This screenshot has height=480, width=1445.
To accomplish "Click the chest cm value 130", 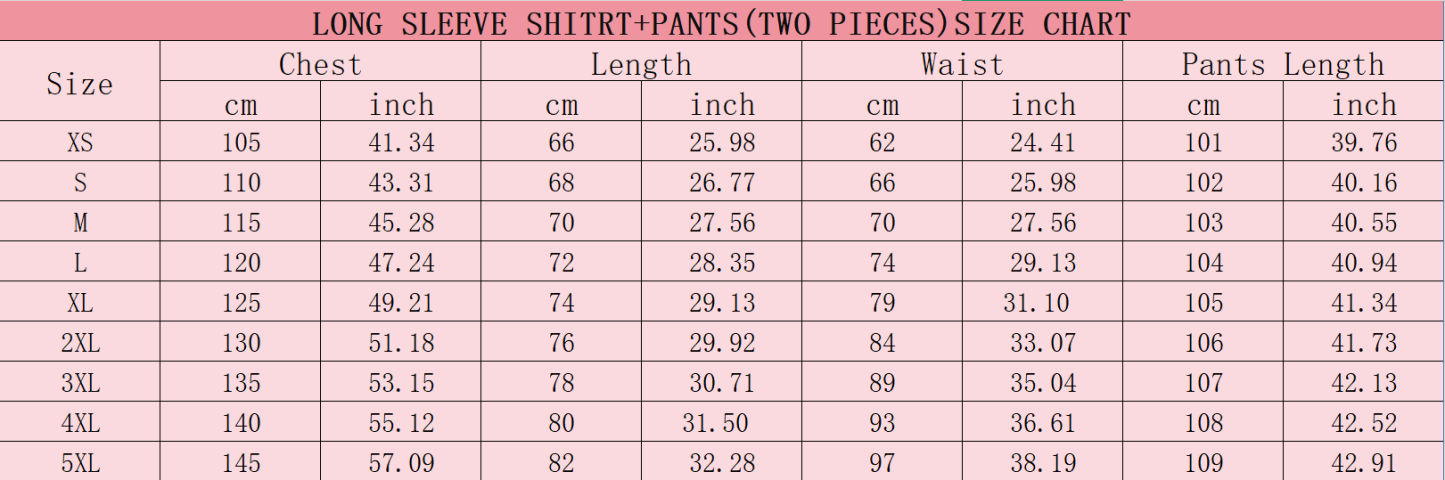I will pos(240,342).
